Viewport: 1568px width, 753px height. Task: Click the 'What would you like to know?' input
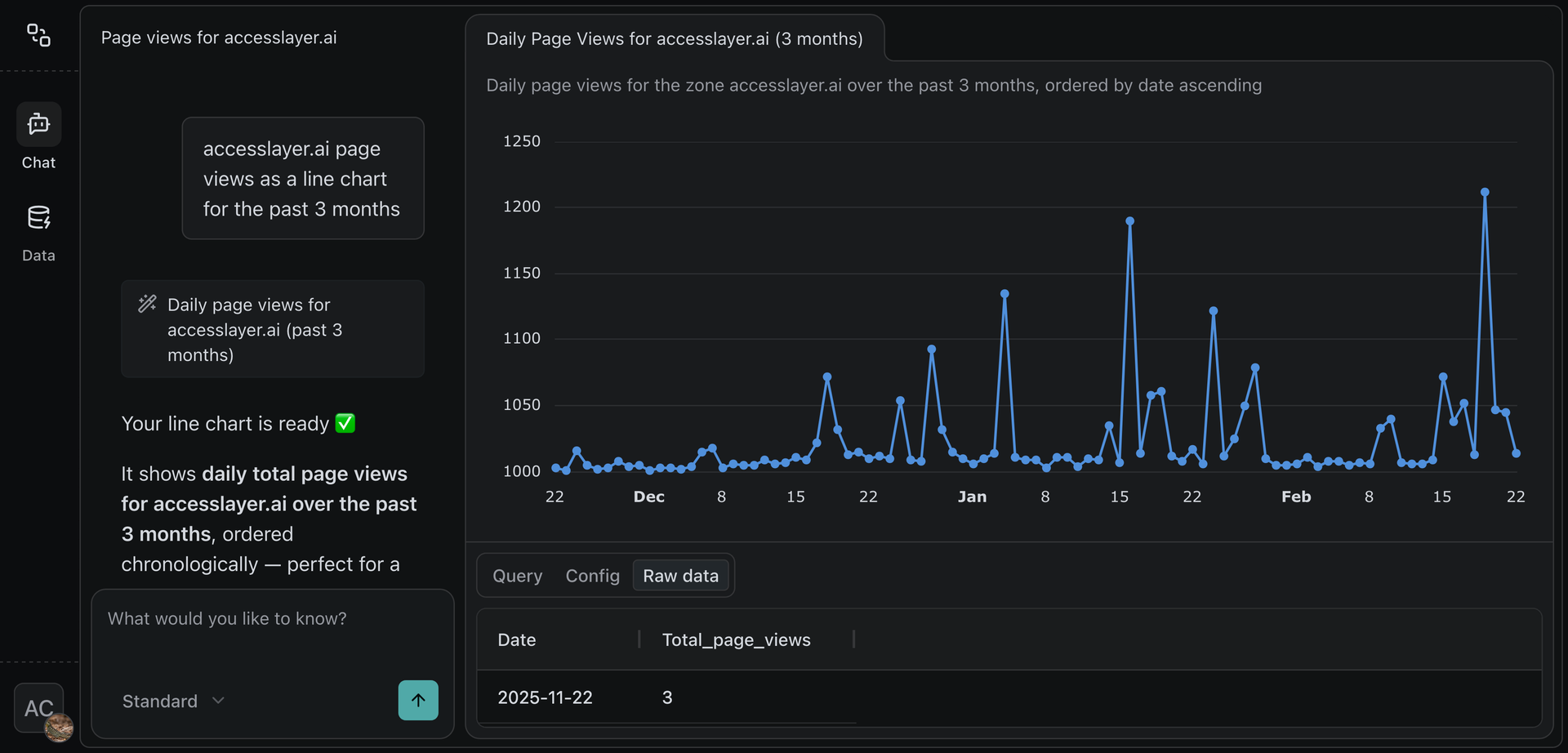[x=272, y=619]
